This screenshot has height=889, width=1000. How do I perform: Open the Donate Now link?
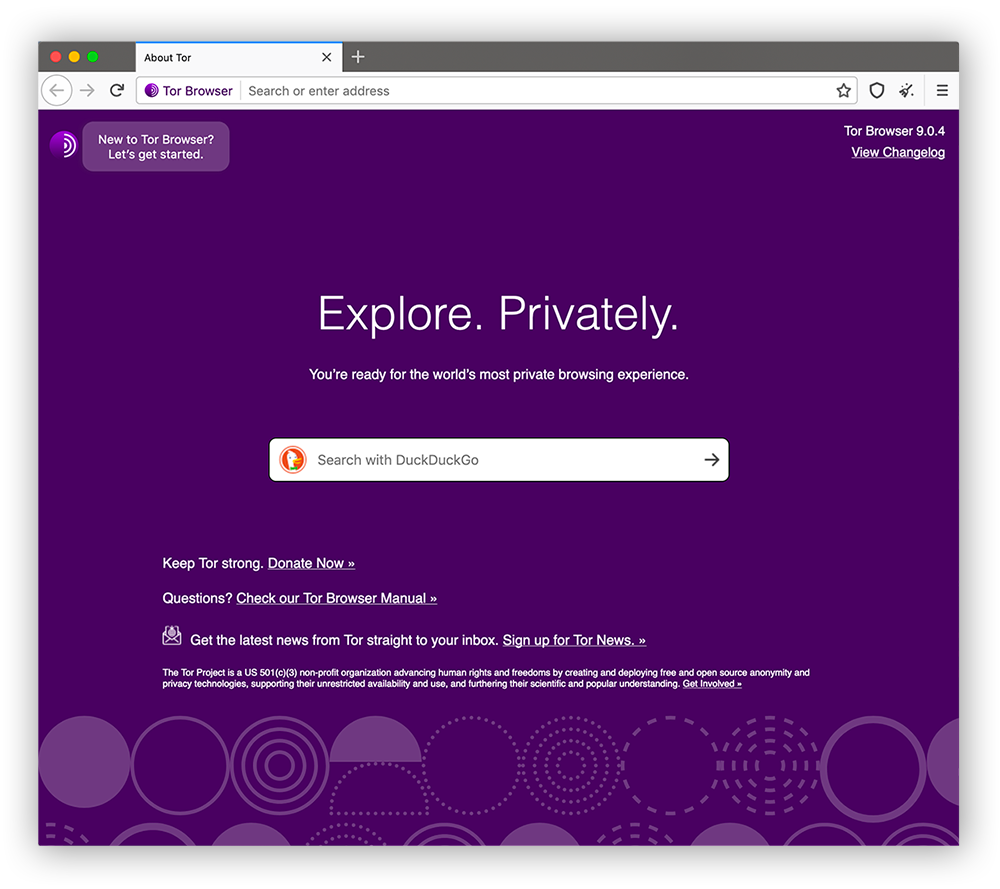(311, 563)
